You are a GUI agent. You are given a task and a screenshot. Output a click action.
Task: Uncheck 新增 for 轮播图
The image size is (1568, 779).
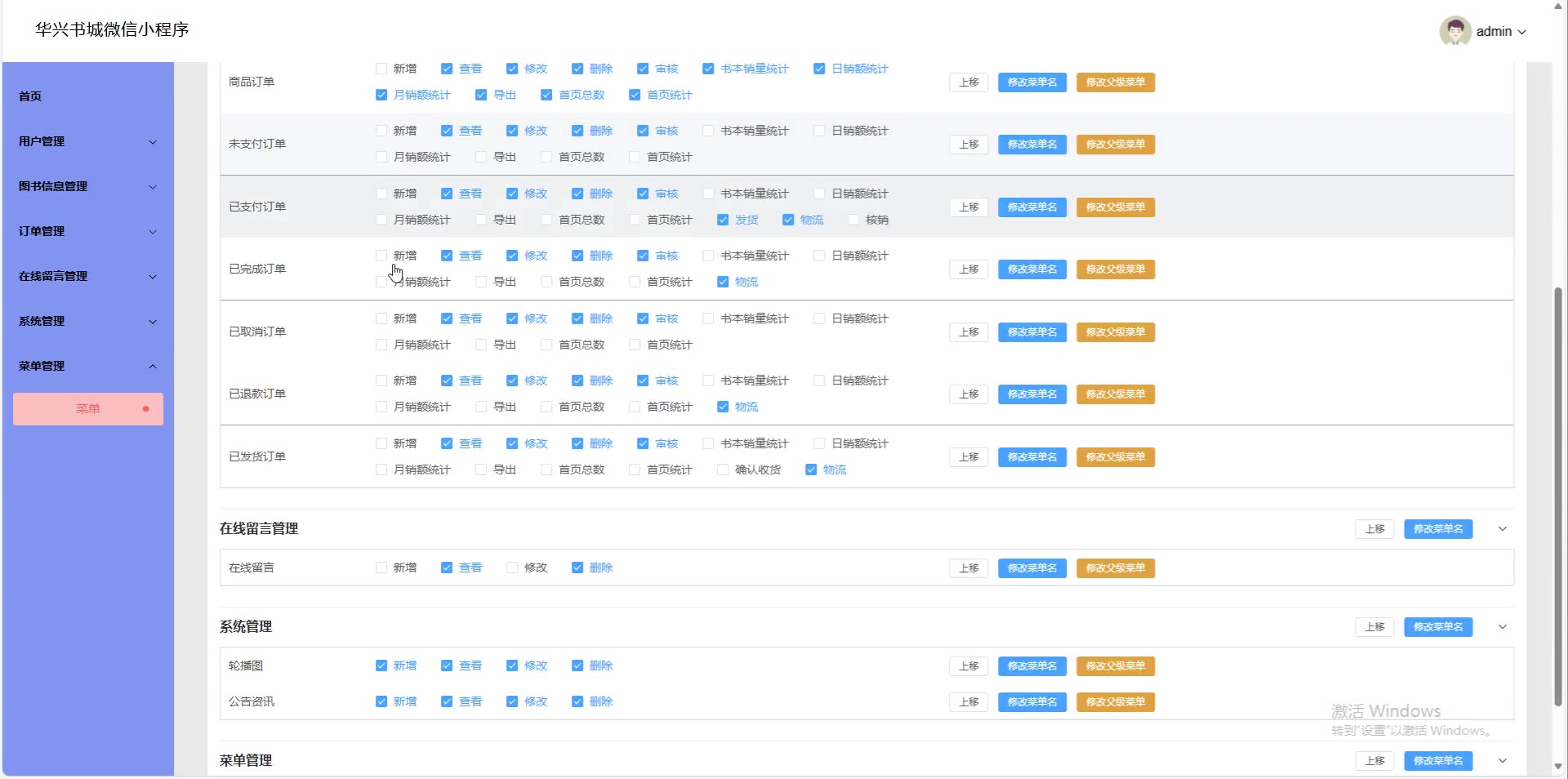click(381, 665)
